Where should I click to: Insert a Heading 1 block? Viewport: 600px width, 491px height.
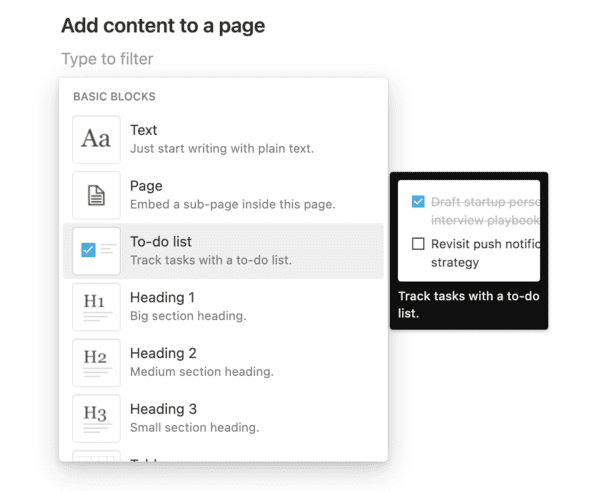tap(223, 307)
